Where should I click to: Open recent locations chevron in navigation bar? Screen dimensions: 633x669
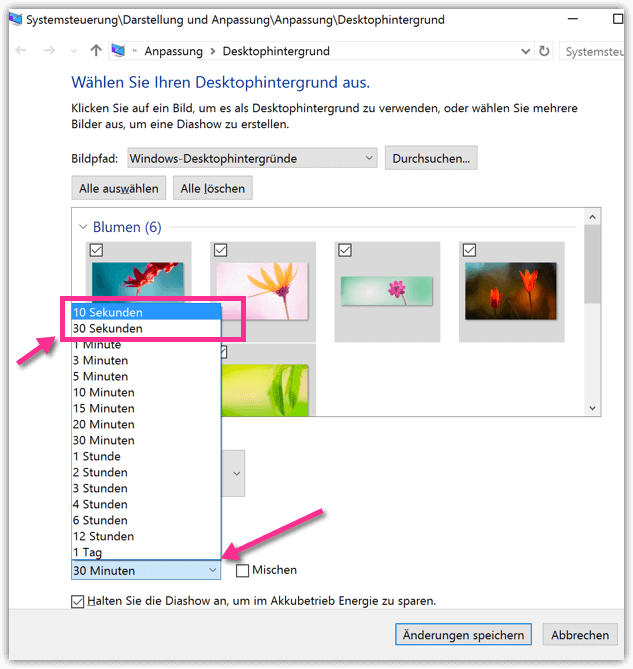click(x=73, y=51)
